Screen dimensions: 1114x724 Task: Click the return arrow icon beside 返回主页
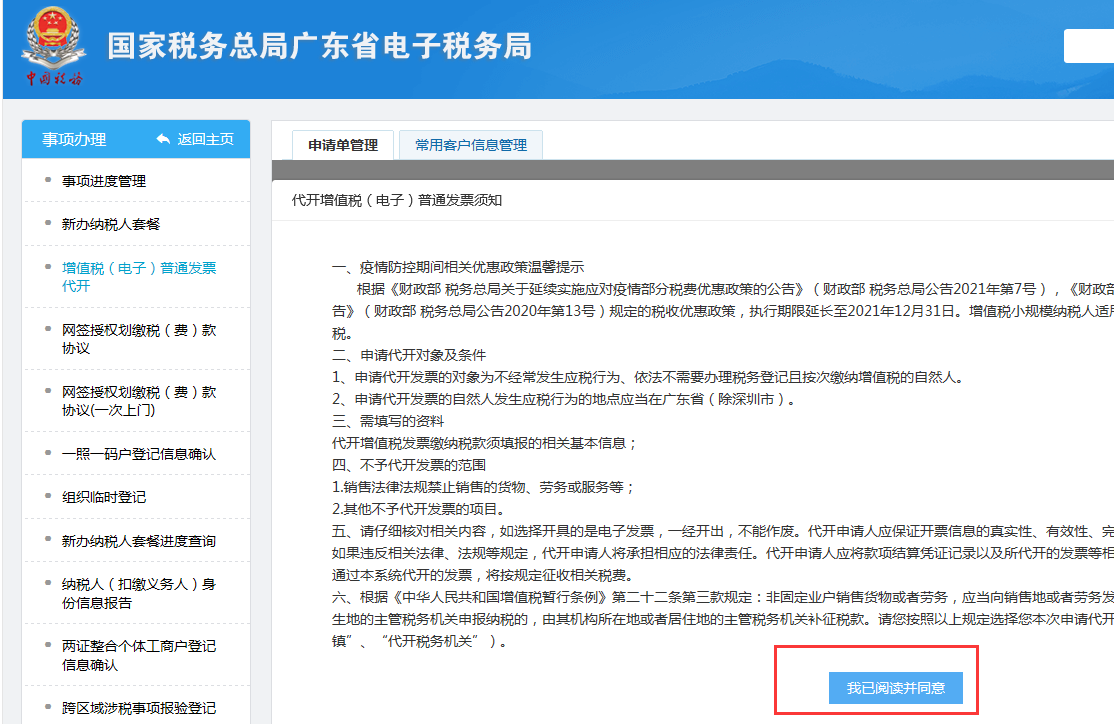[x=163, y=139]
